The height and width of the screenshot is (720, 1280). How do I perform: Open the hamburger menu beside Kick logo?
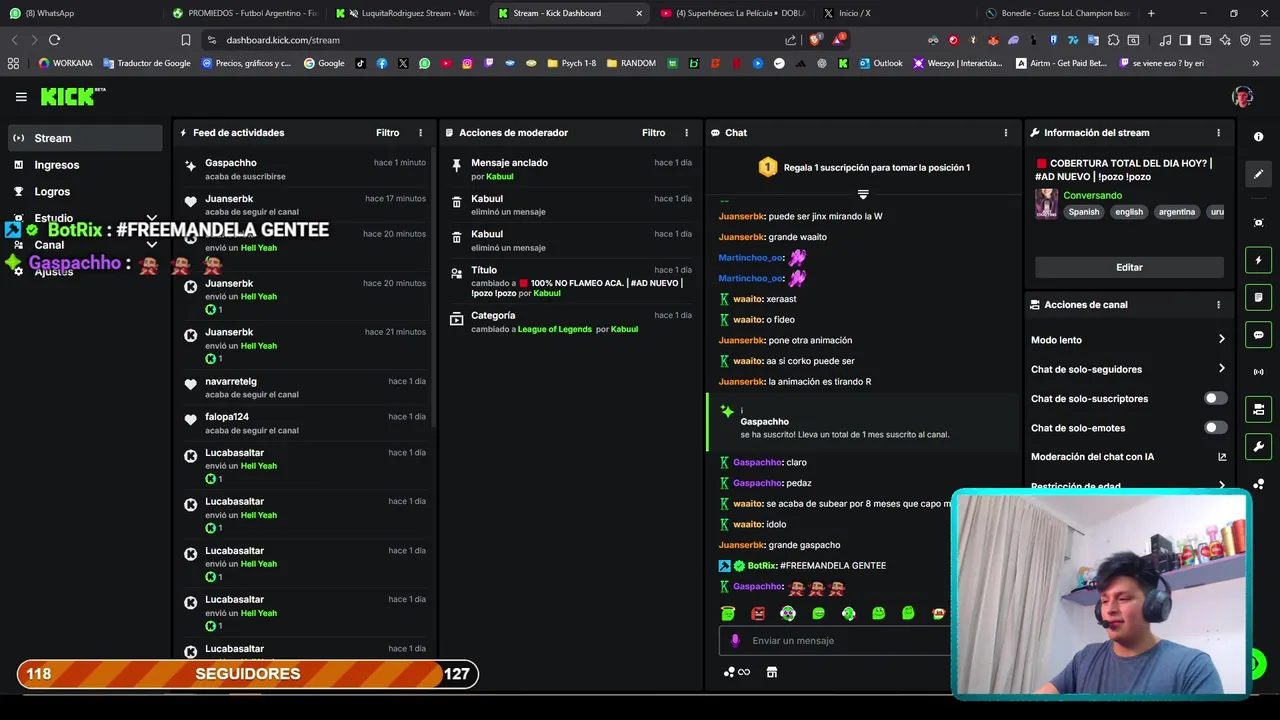21,97
